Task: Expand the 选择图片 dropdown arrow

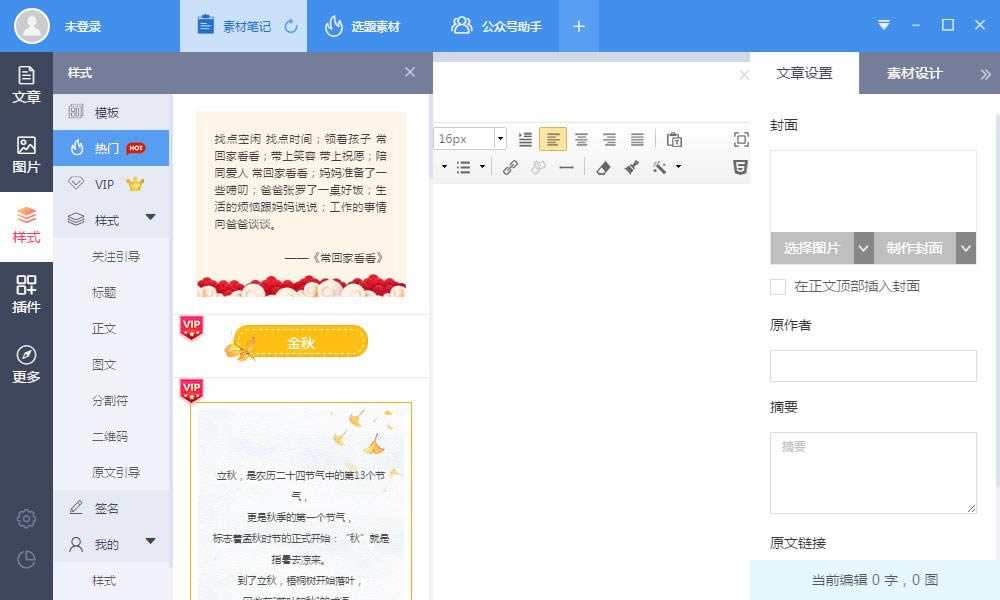Action: click(864, 248)
